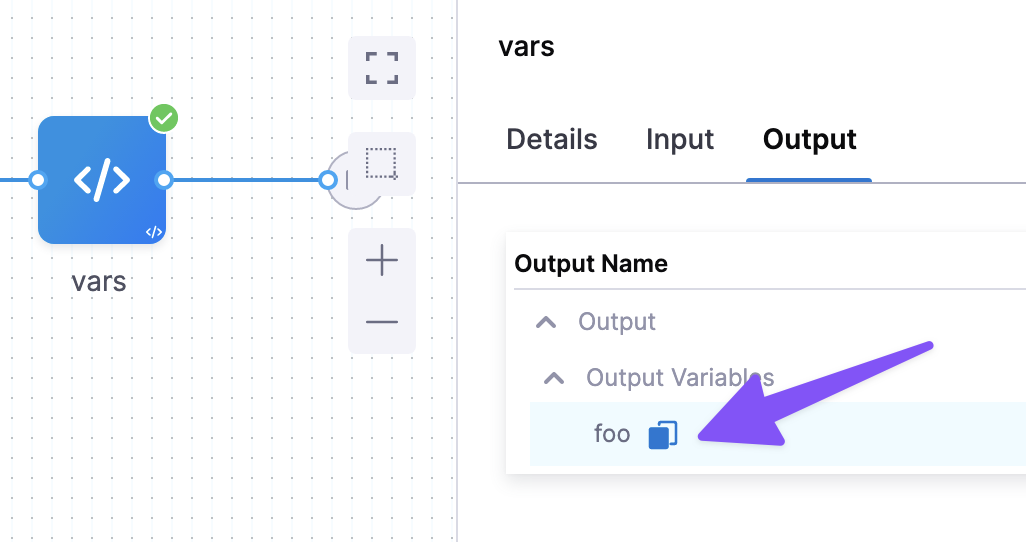Click the left connector port of vars node

[38, 180]
